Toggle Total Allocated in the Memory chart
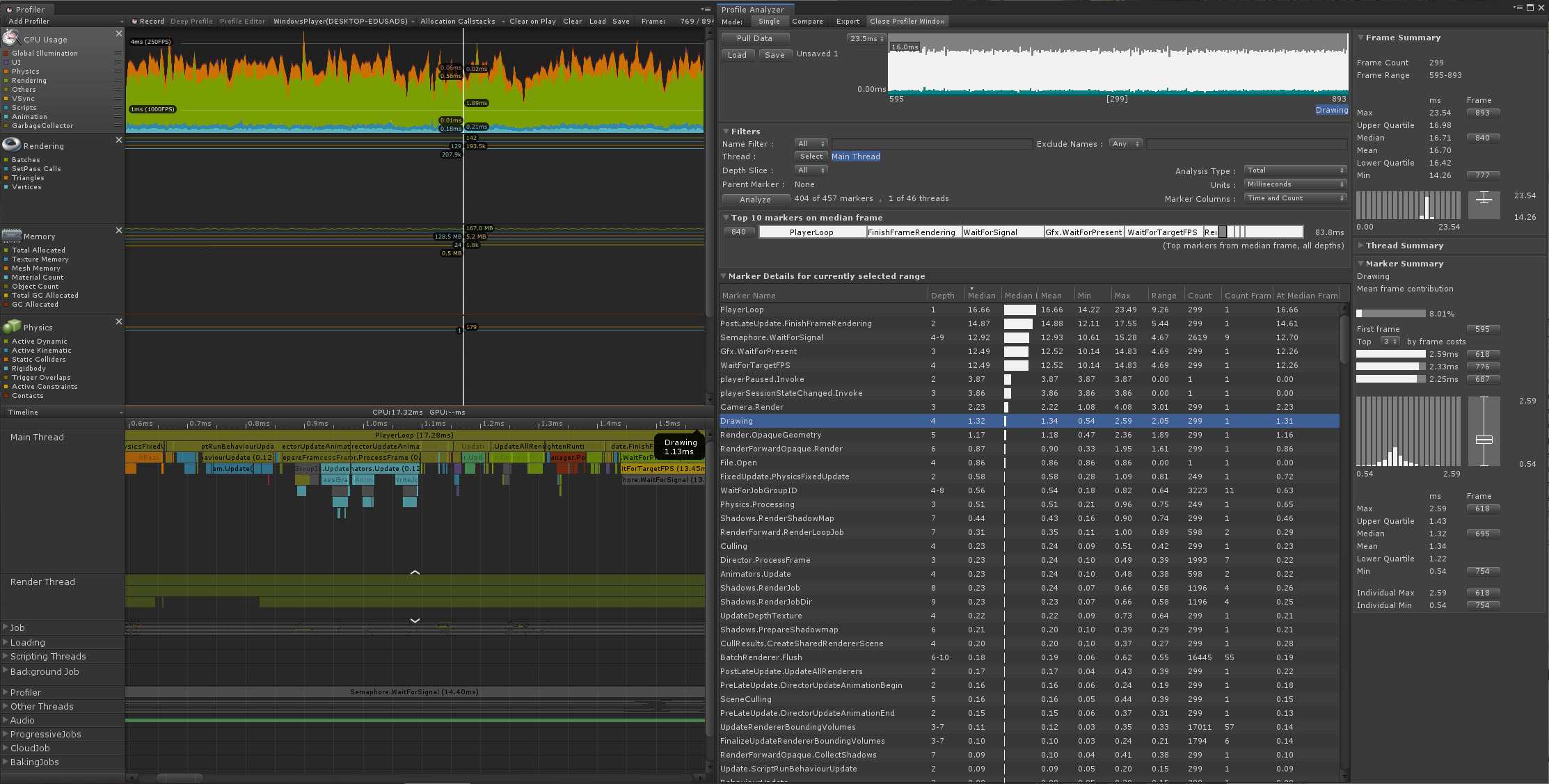1549x784 pixels. [x=38, y=250]
